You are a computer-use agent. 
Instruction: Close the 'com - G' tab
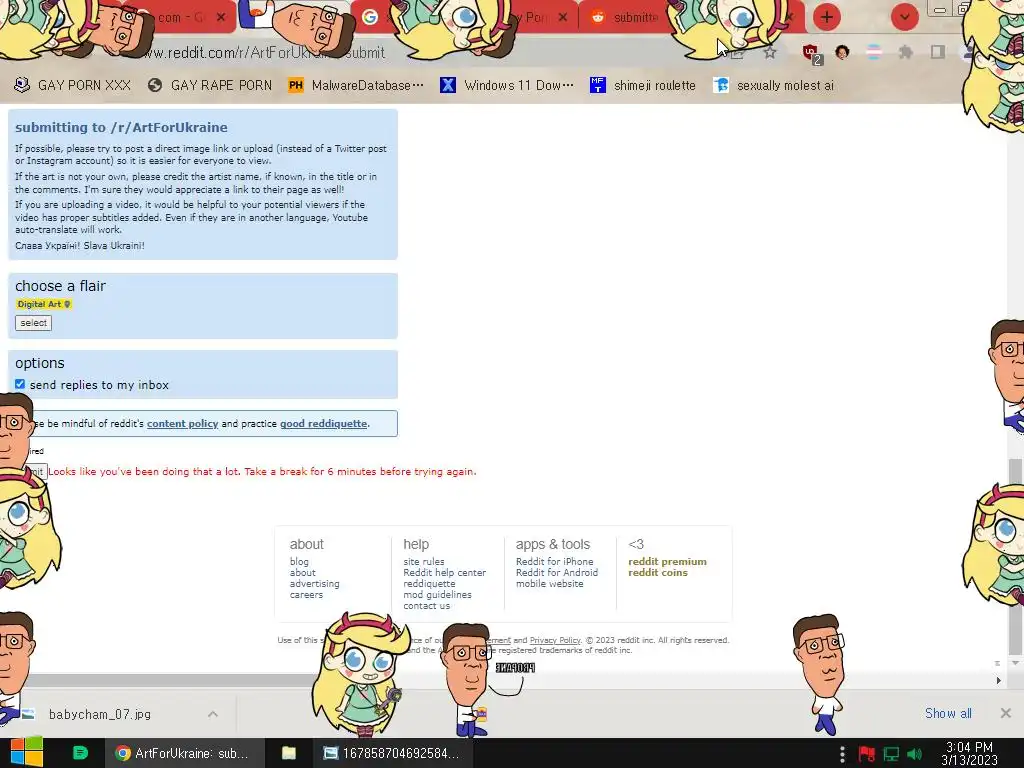221,18
